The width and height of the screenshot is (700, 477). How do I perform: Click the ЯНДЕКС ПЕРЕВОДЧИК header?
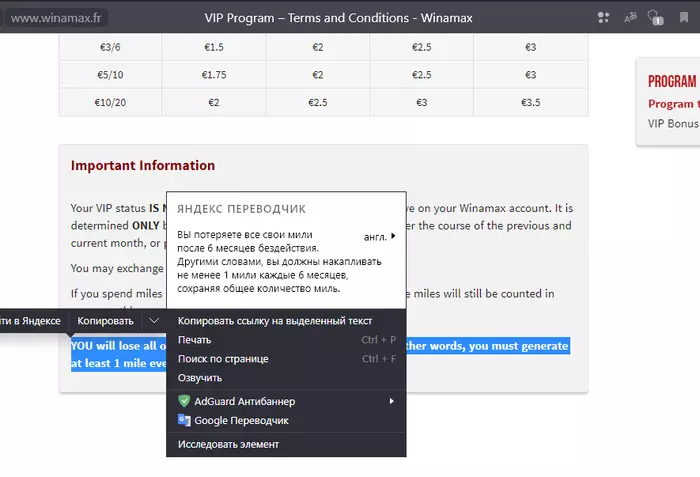242,209
